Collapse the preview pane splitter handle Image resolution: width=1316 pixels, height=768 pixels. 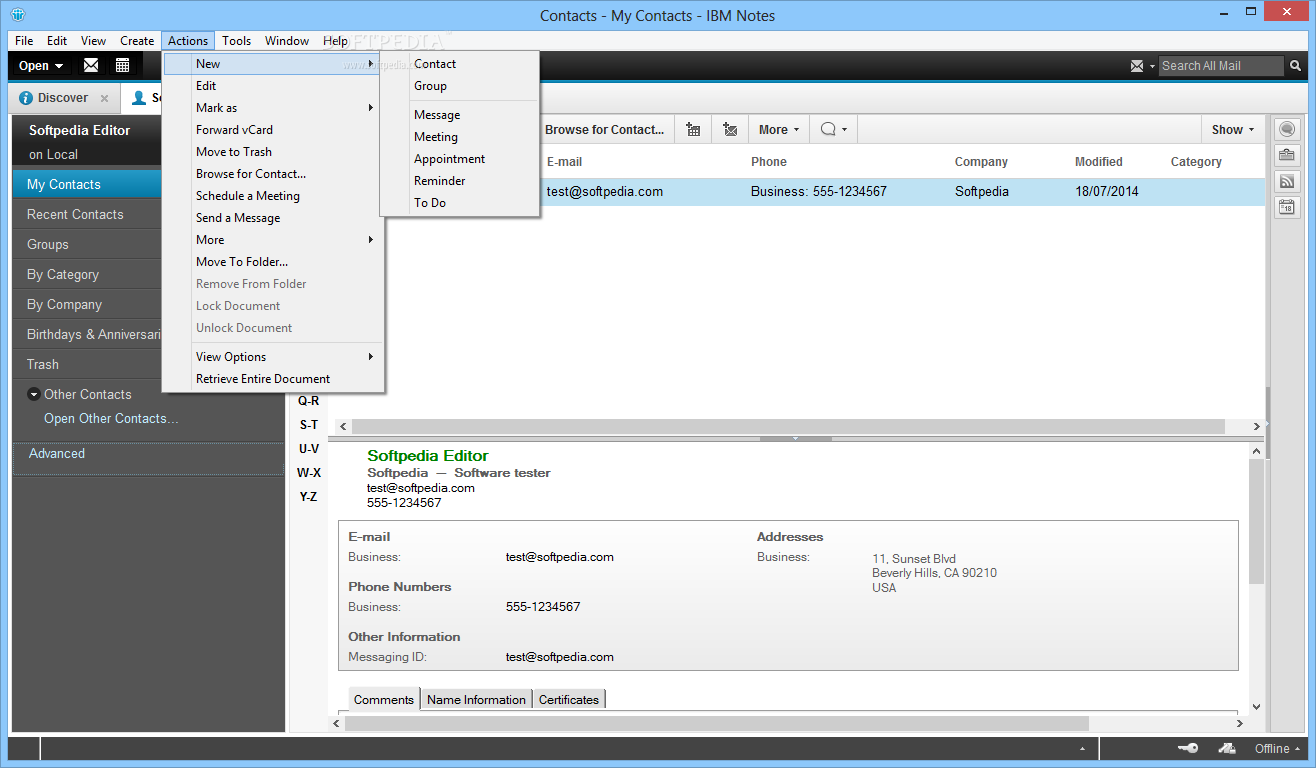[x=795, y=438]
